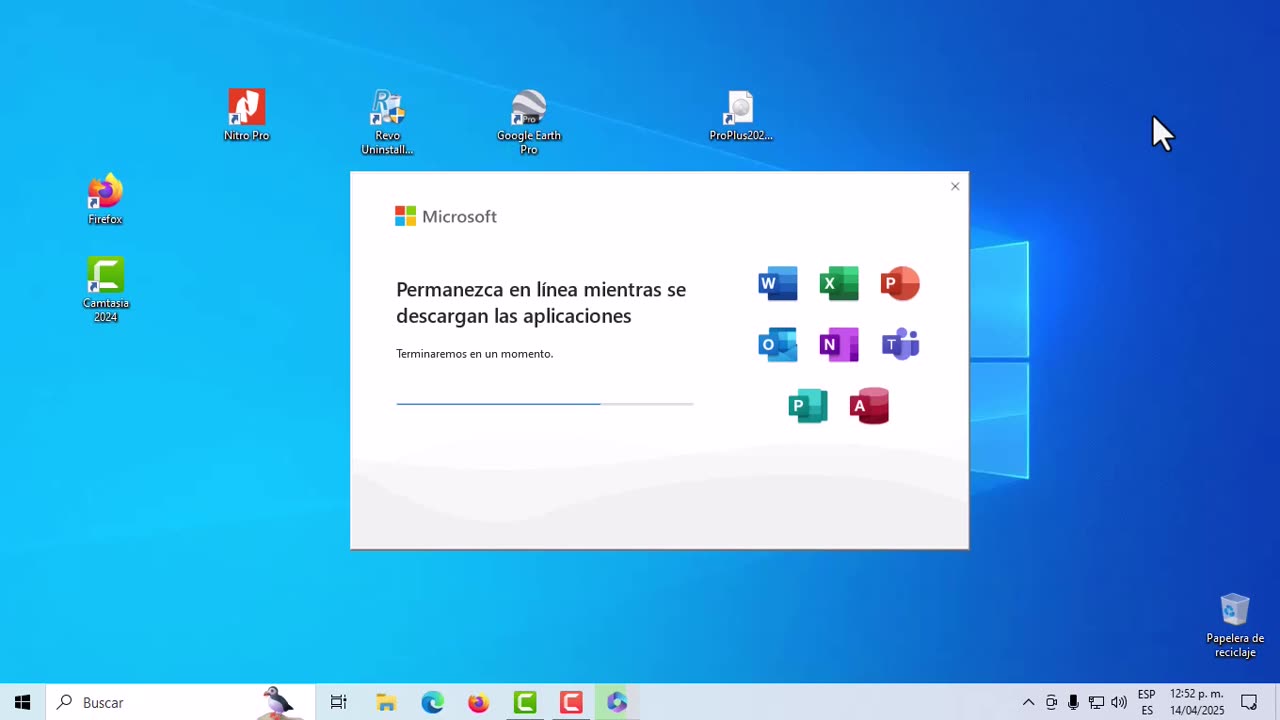The image size is (1280, 720).
Task: Open network status tray icon
Action: point(1096,702)
